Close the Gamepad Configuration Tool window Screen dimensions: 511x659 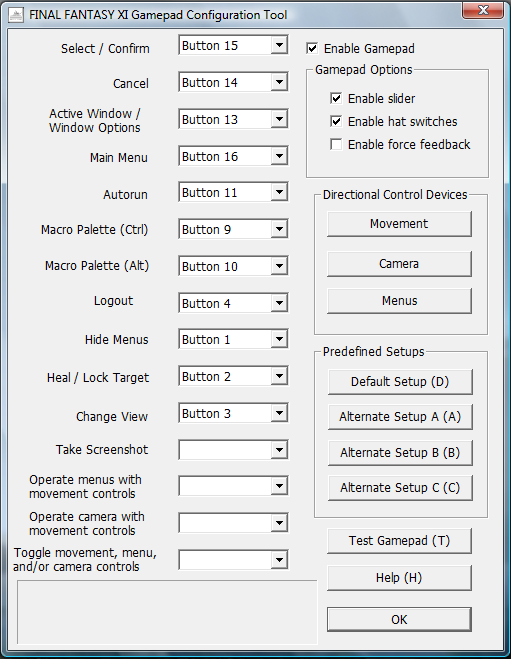[x=483, y=10]
